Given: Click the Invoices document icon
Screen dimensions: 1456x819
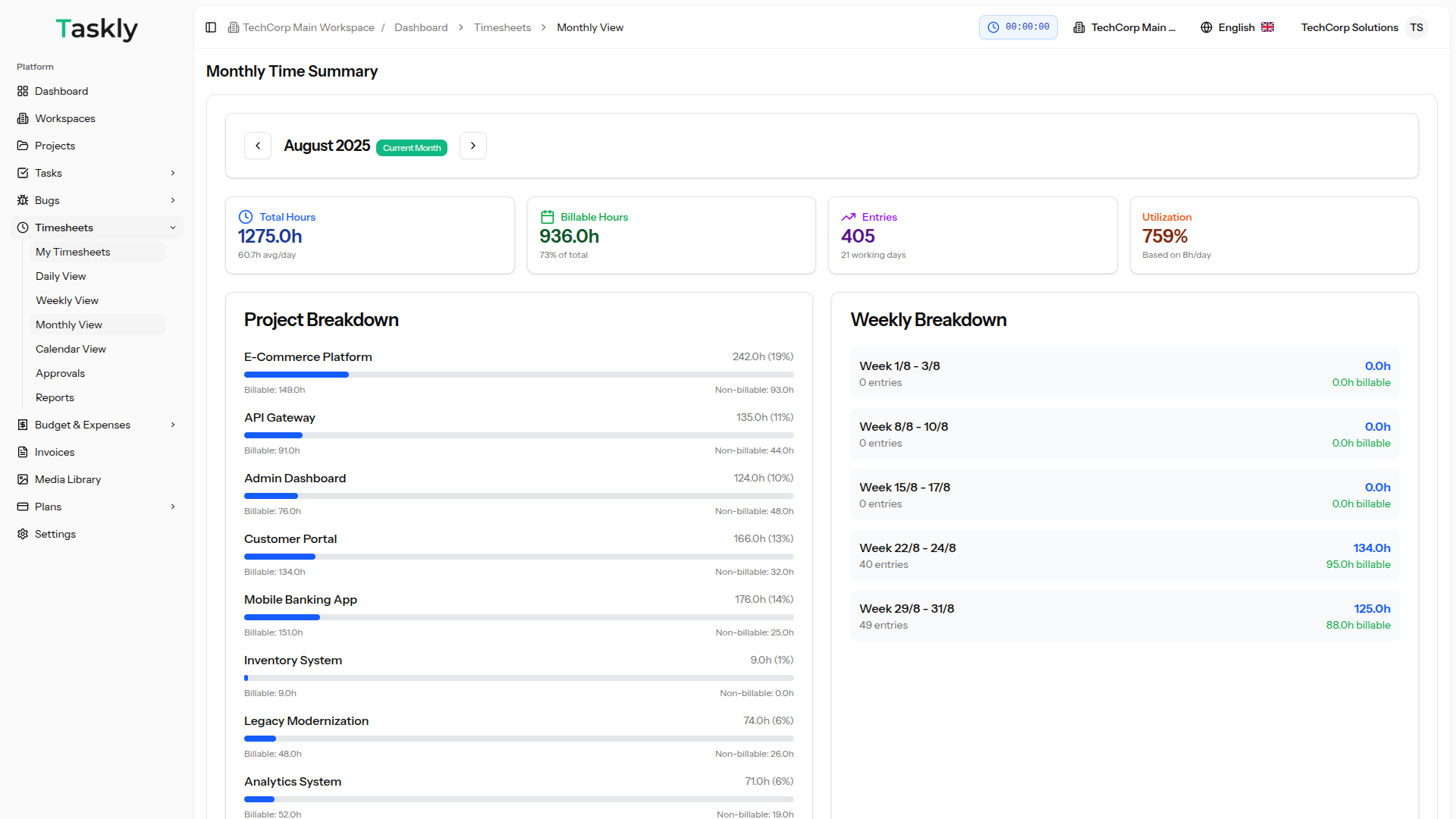Looking at the screenshot, I should (23, 452).
